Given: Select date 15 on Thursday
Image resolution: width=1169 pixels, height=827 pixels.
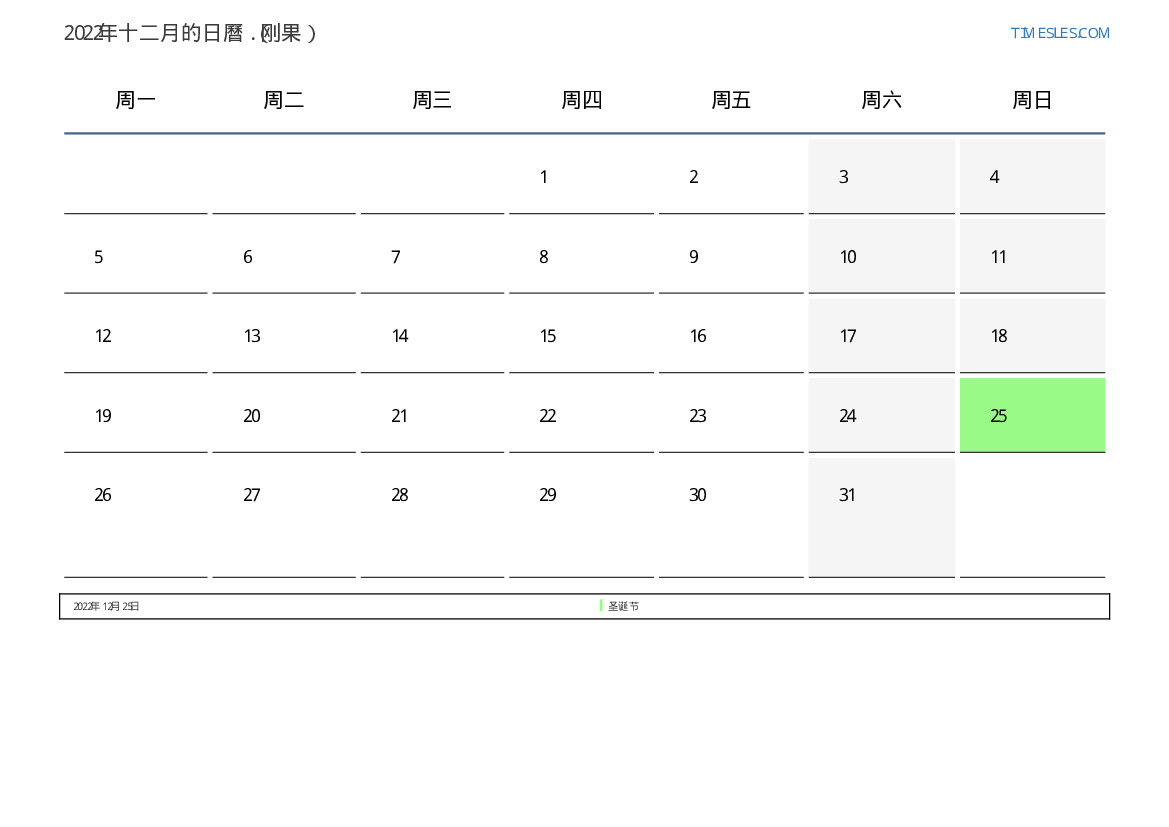Looking at the screenshot, I should pos(548,336).
